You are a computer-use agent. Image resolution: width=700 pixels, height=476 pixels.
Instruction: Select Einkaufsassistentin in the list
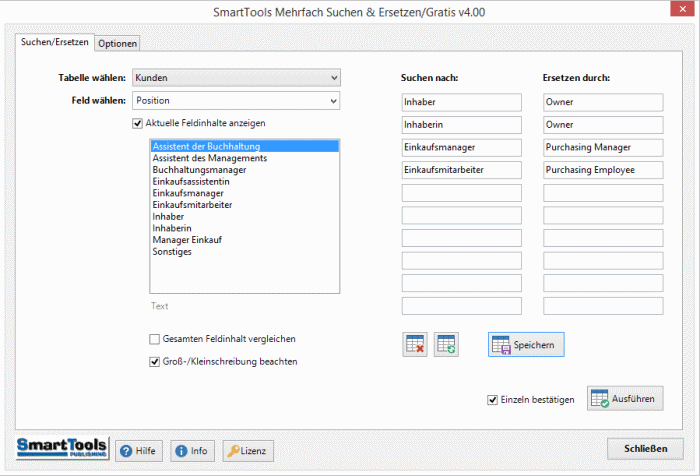click(245, 181)
